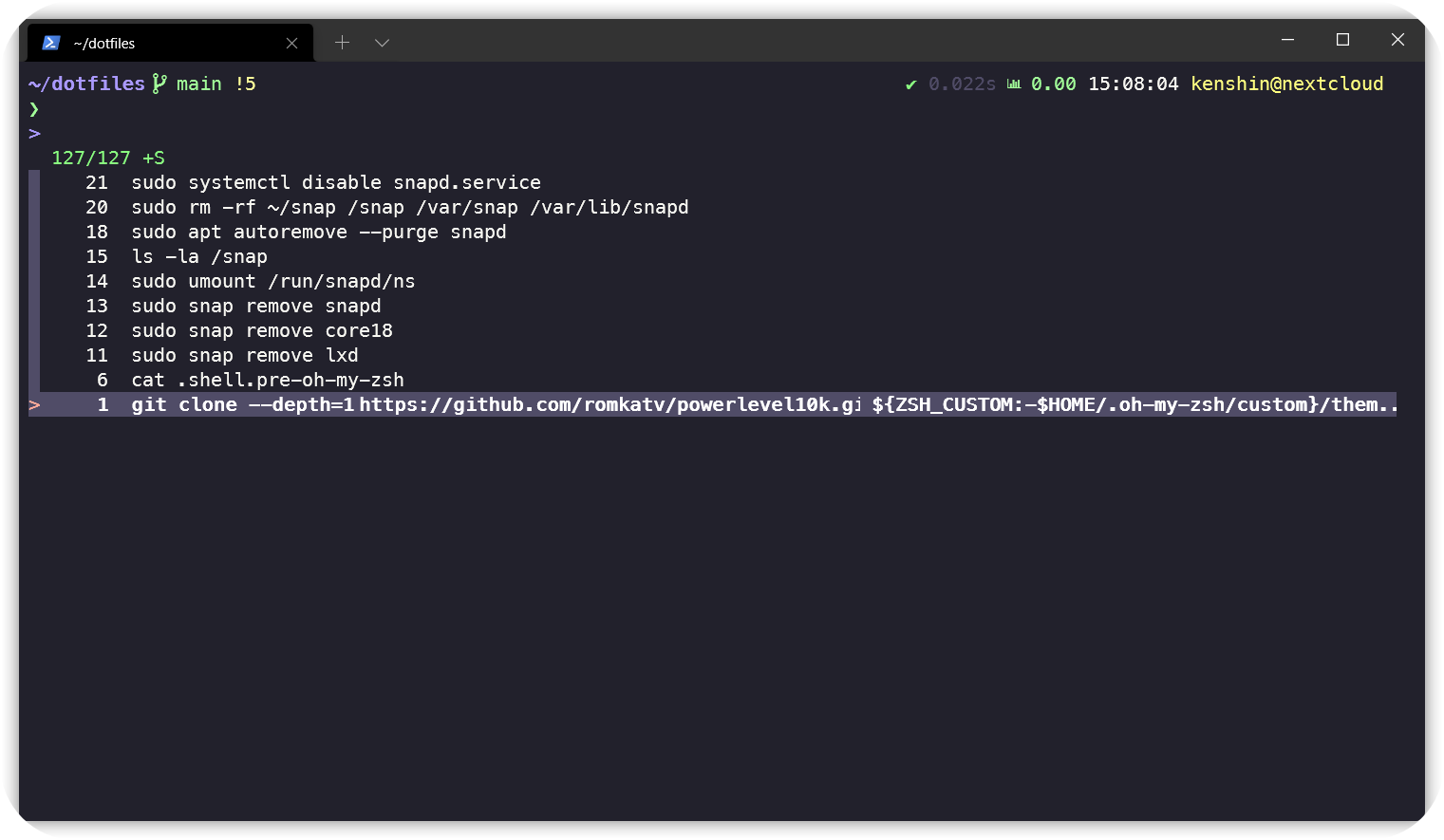Select the highlighted git clone powerlevel10k entry
Image resolution: width=1444 pixels, height=840 pixels.
(712, 404)
